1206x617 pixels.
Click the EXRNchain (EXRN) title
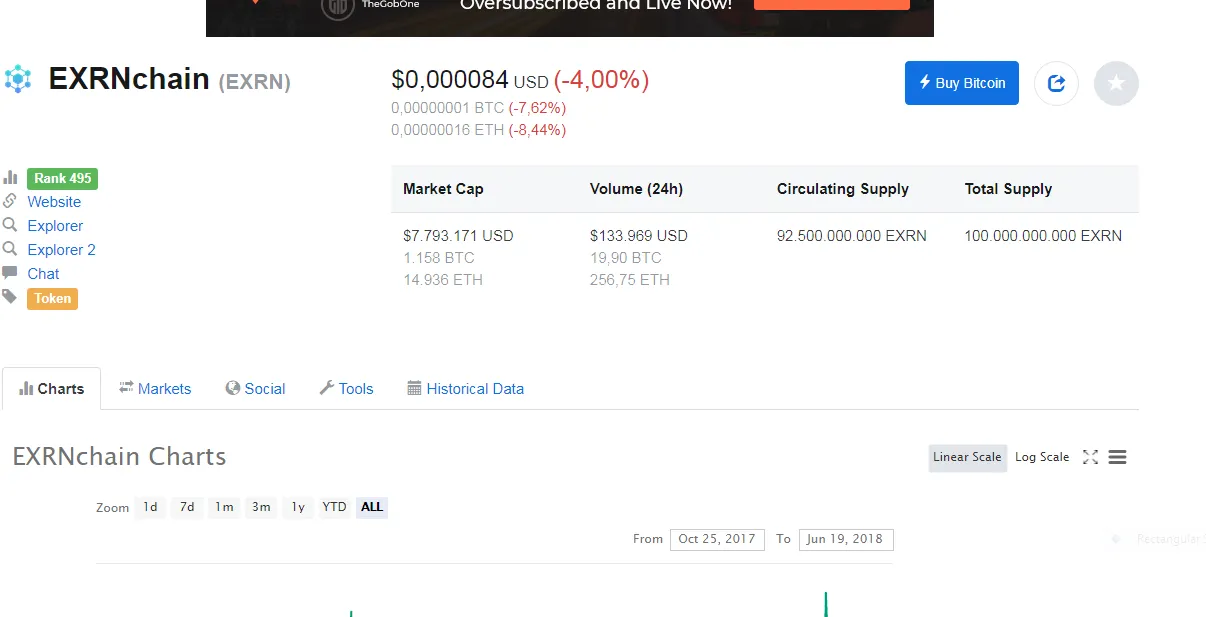coord(170,79)
